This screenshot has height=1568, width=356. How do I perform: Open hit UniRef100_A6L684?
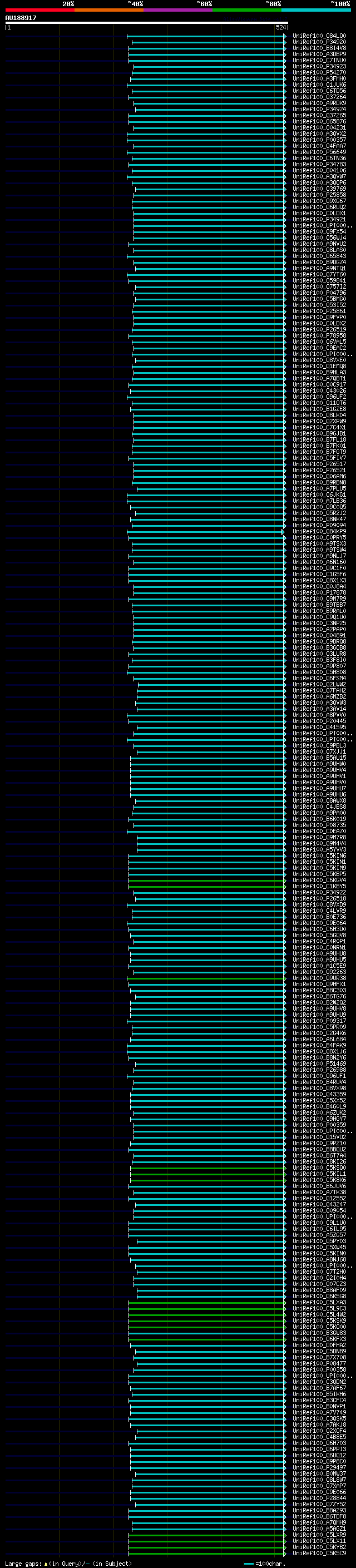[319, 1039]
